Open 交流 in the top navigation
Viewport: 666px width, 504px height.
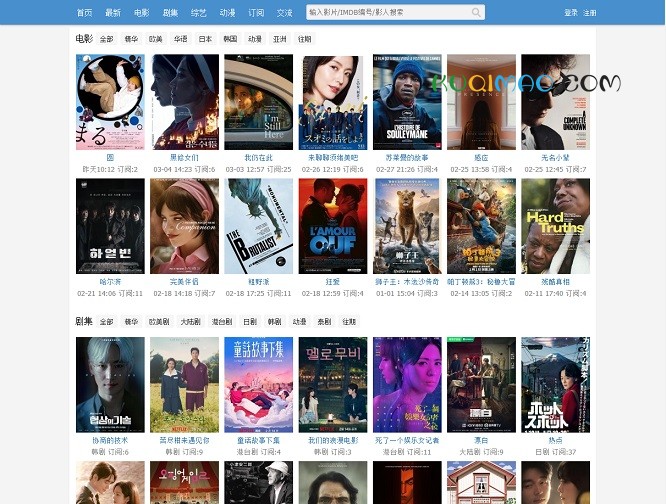(285, 13)
